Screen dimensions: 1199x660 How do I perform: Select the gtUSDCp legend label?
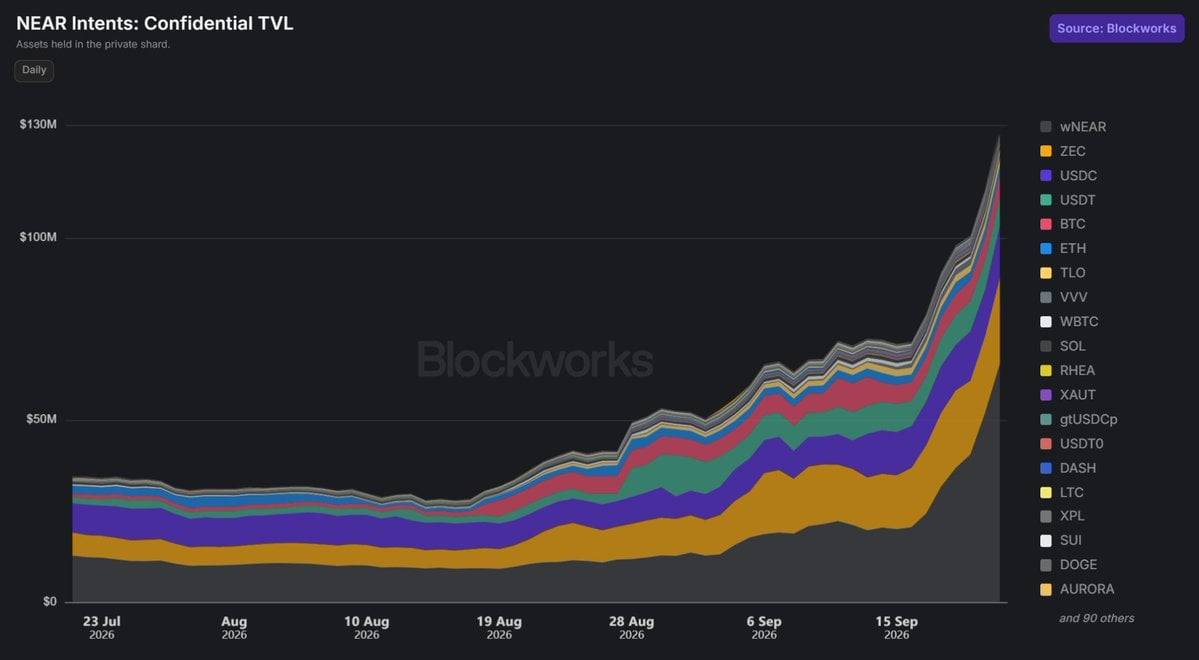1089,419
